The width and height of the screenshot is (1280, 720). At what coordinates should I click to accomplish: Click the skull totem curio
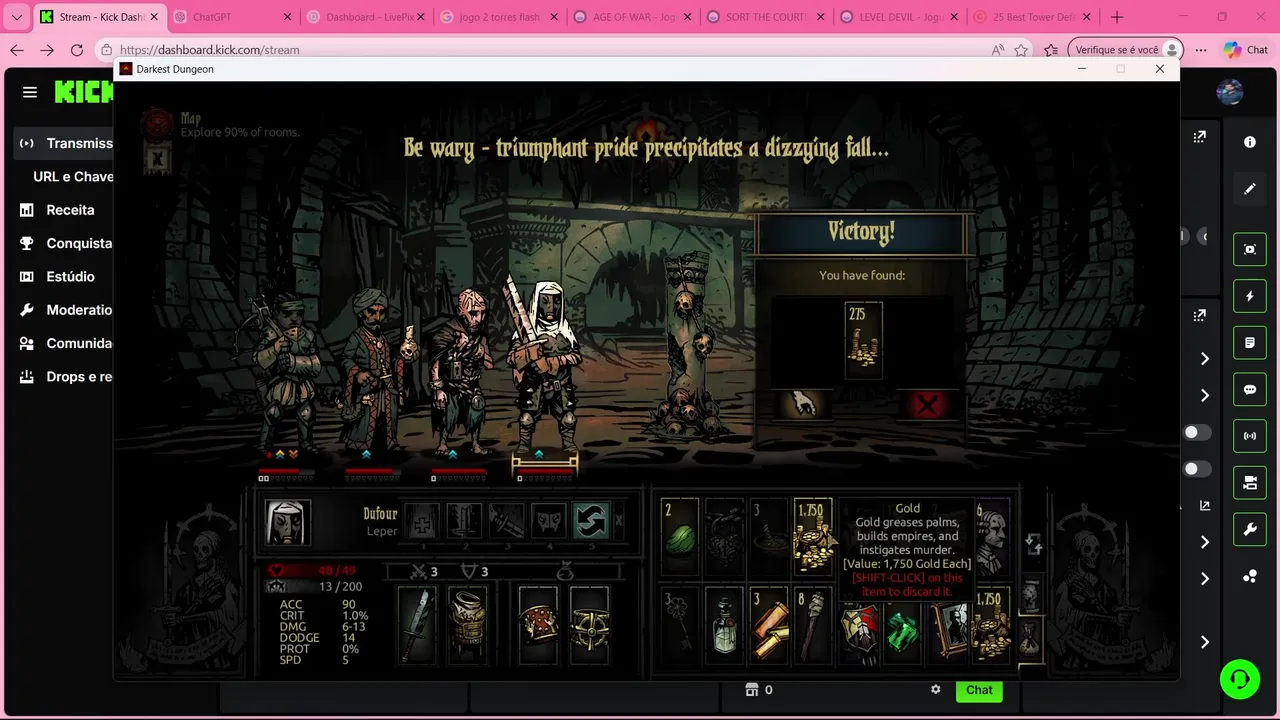[687, 345]
